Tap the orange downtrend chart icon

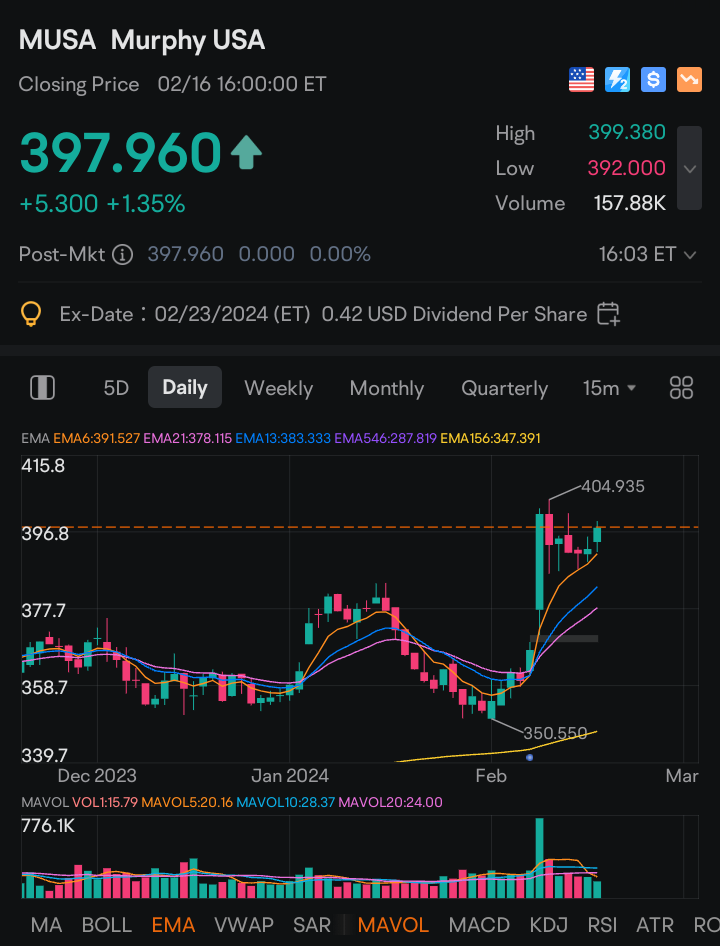pyautogui.click(x=689, y=80)
